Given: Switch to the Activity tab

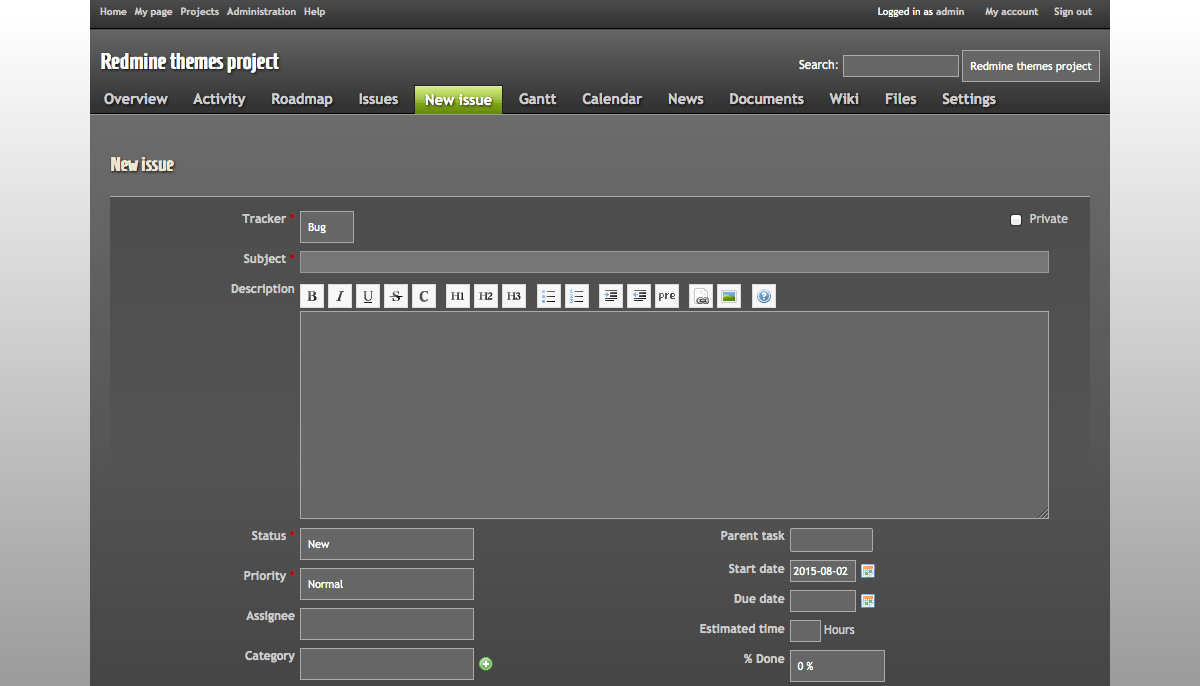Looking at the screenshot, I should pyautogui.click(x=219, y=99).
